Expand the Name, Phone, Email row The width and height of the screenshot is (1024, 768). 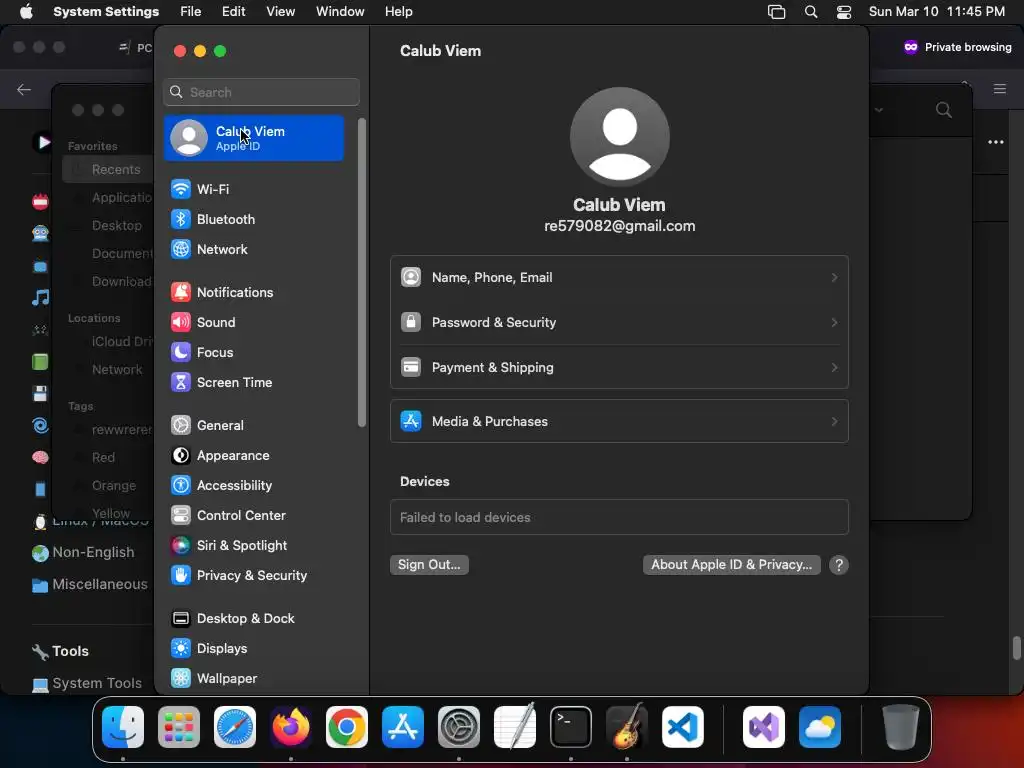tap(619, 278)
